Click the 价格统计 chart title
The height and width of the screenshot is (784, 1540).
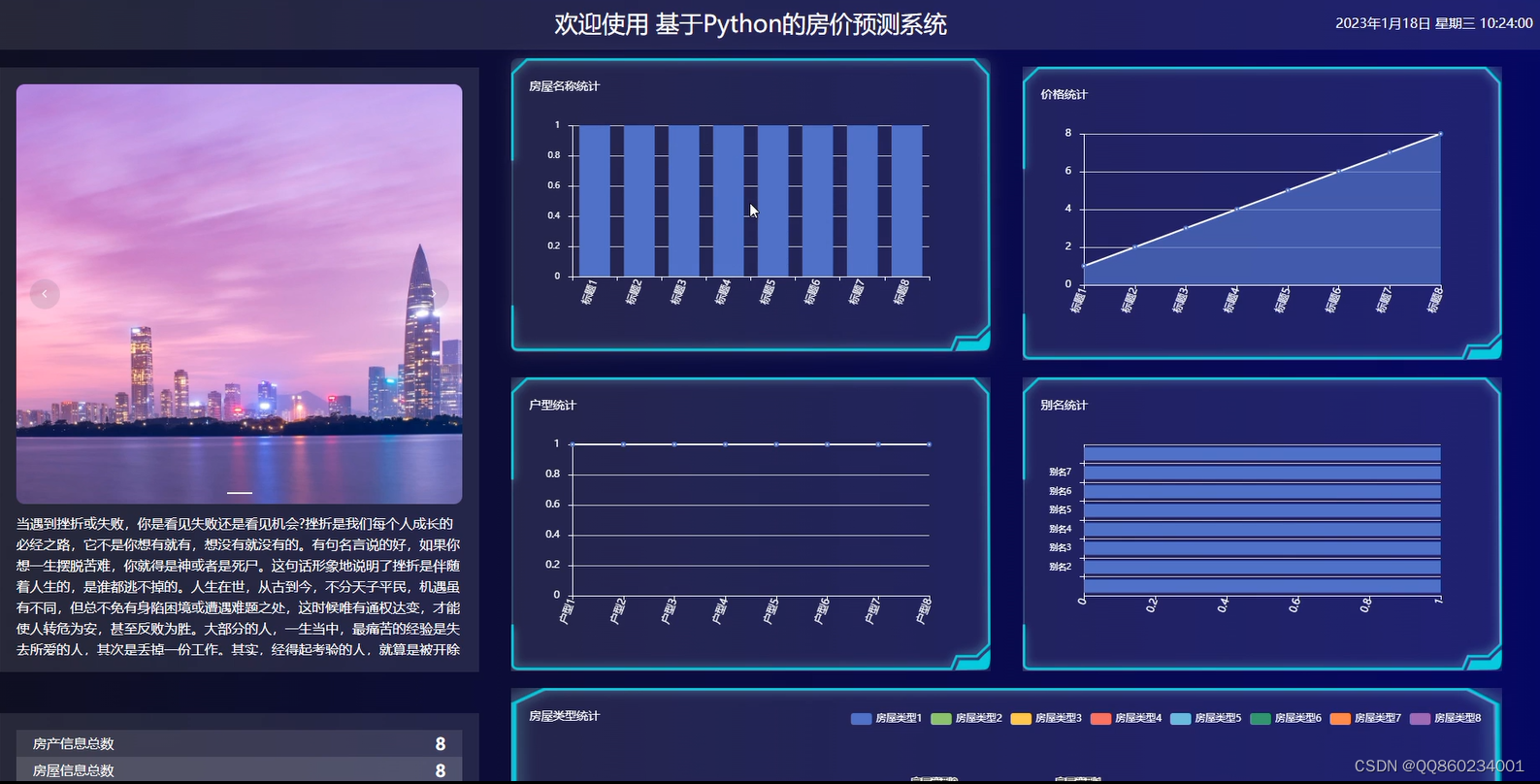(x=1064, y=94)
